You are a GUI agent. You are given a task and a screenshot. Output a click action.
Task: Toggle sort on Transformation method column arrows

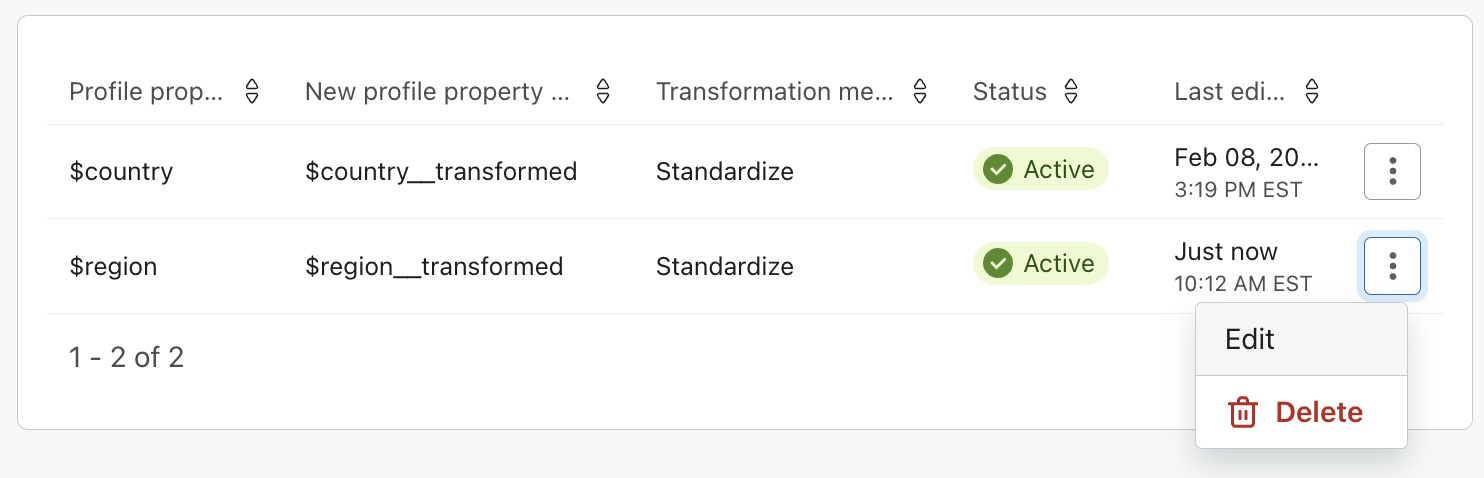(x=920, y=92)
